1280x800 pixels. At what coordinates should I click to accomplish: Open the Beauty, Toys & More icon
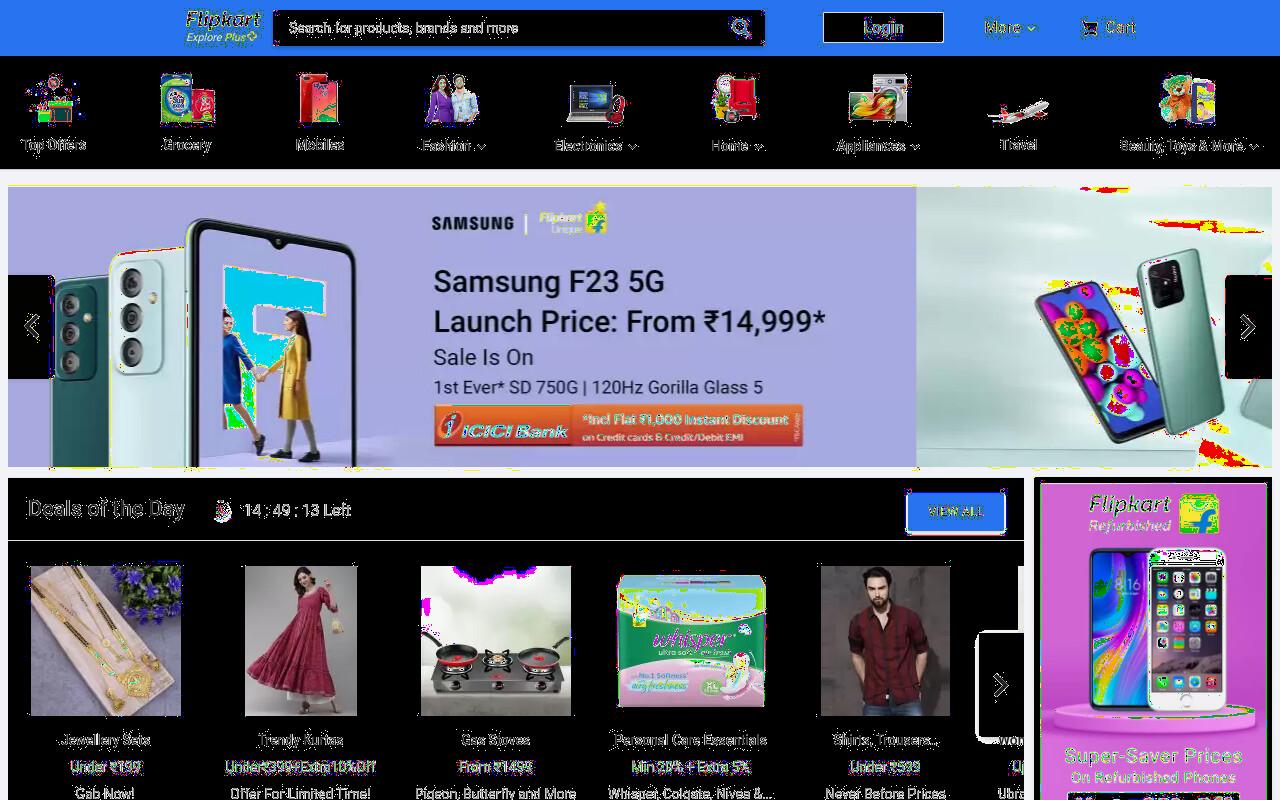tap(1187, 100)
